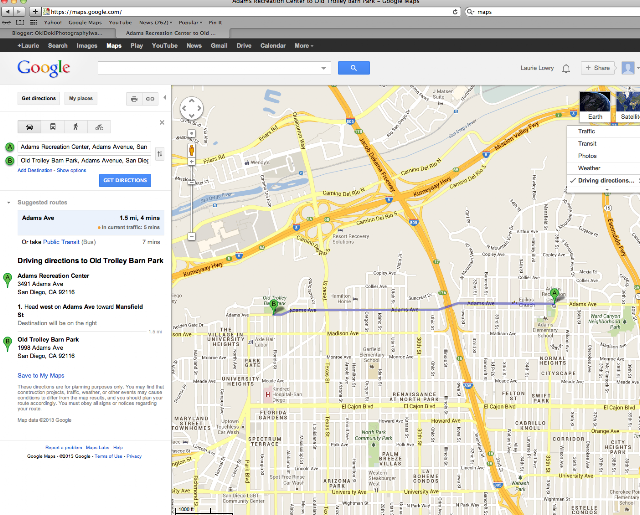The height and width of the screenshot is (515, 640).
Task: Select the driving (car) travel mode
Action: click(x=29, y=127)
